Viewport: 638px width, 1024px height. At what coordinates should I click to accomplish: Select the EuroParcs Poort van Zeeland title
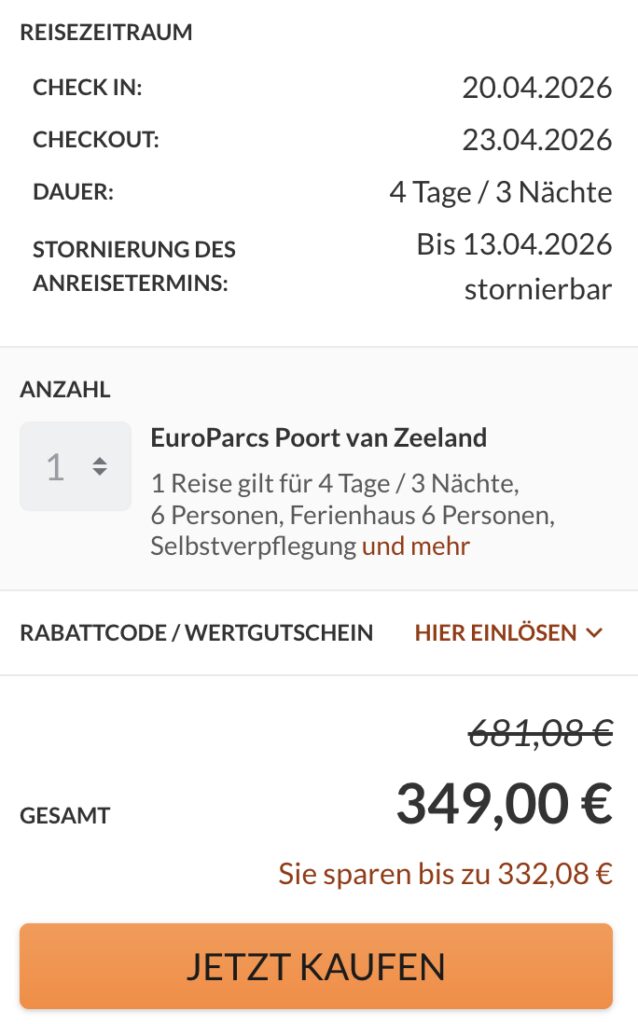coord(320,437)
